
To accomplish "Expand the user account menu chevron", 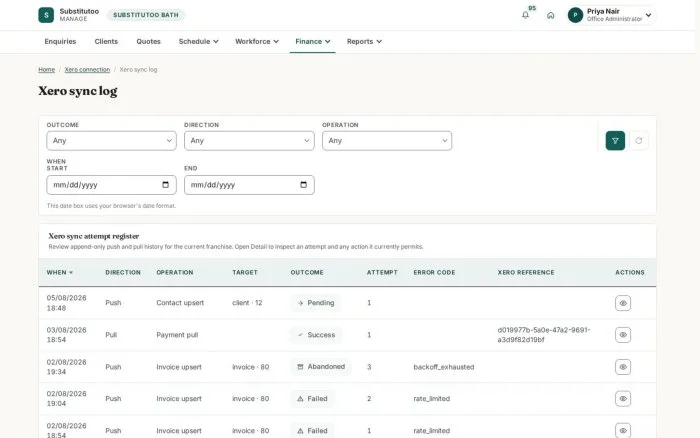I will pos(649,15).
